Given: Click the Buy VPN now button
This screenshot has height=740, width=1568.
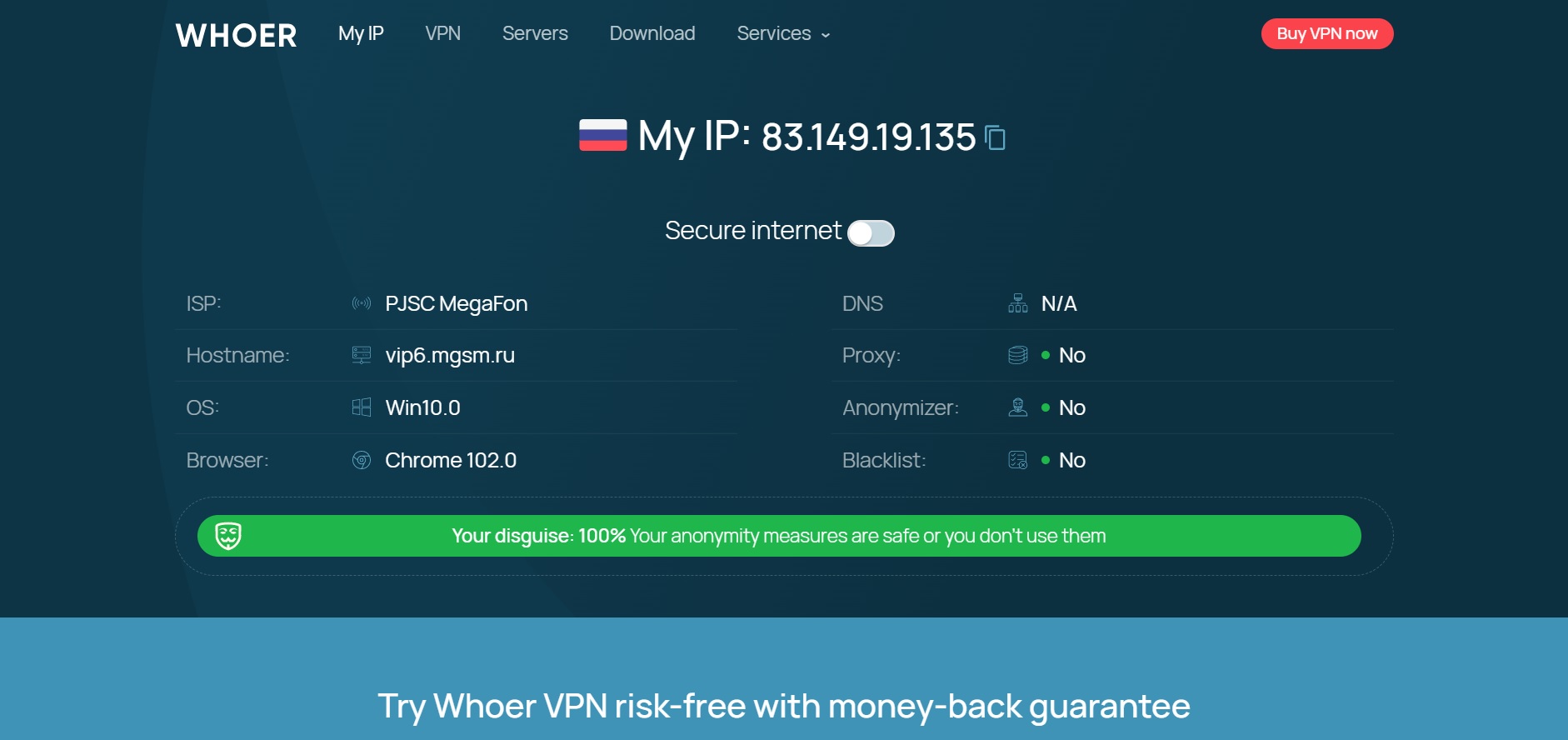Looking at the screenshot, I should click(x=1327, y=33).
